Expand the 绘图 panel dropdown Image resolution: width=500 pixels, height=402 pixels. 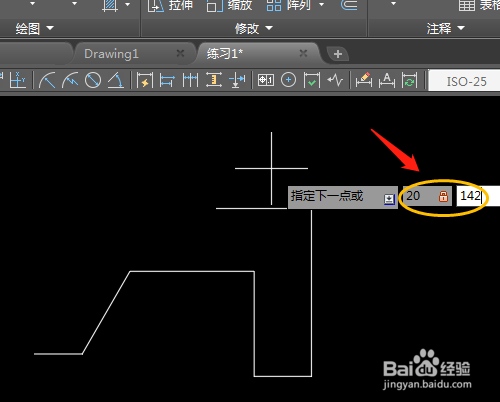tap(50, 28)
